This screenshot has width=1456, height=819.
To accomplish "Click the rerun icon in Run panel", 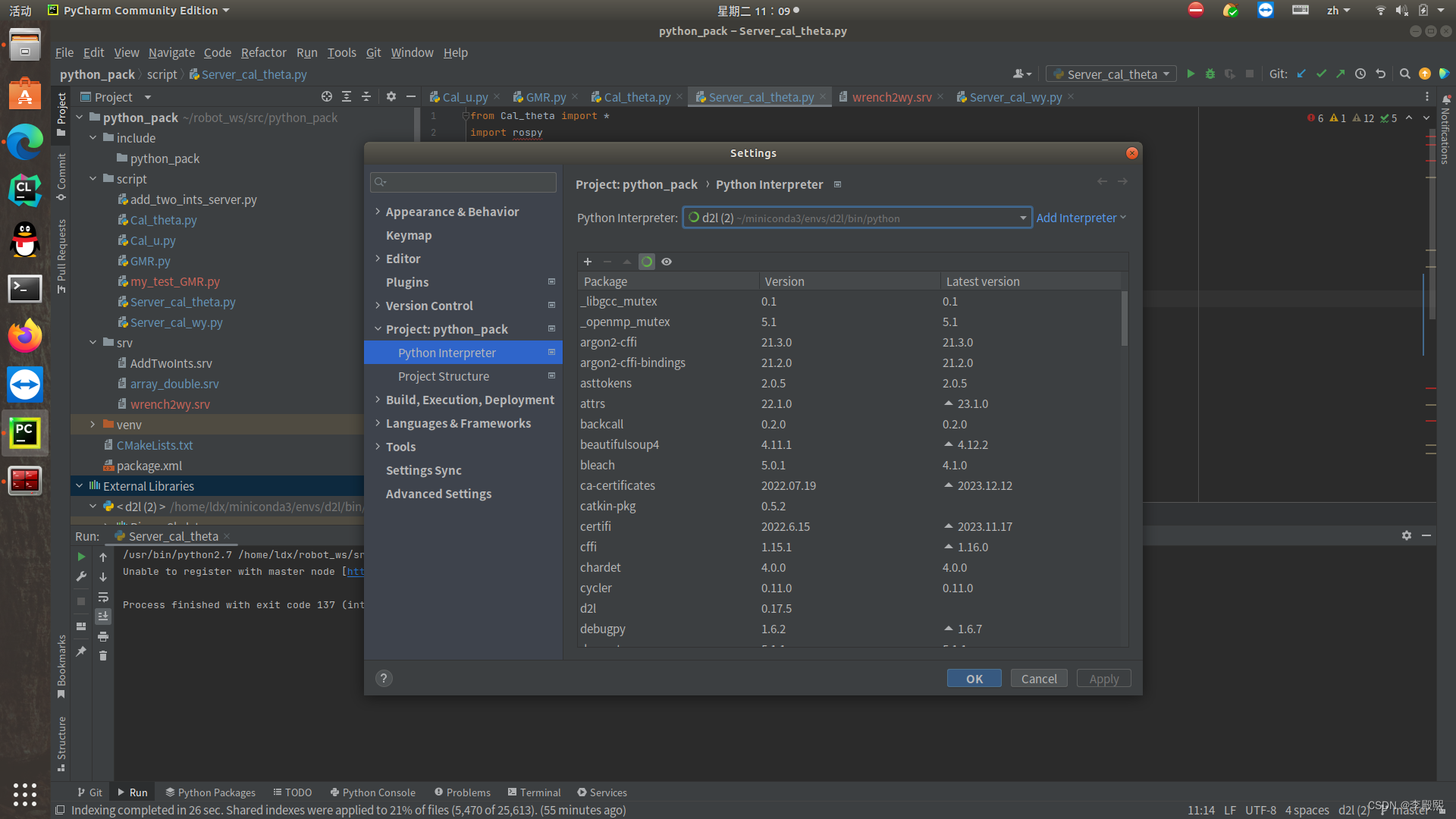I will (81, 557).
